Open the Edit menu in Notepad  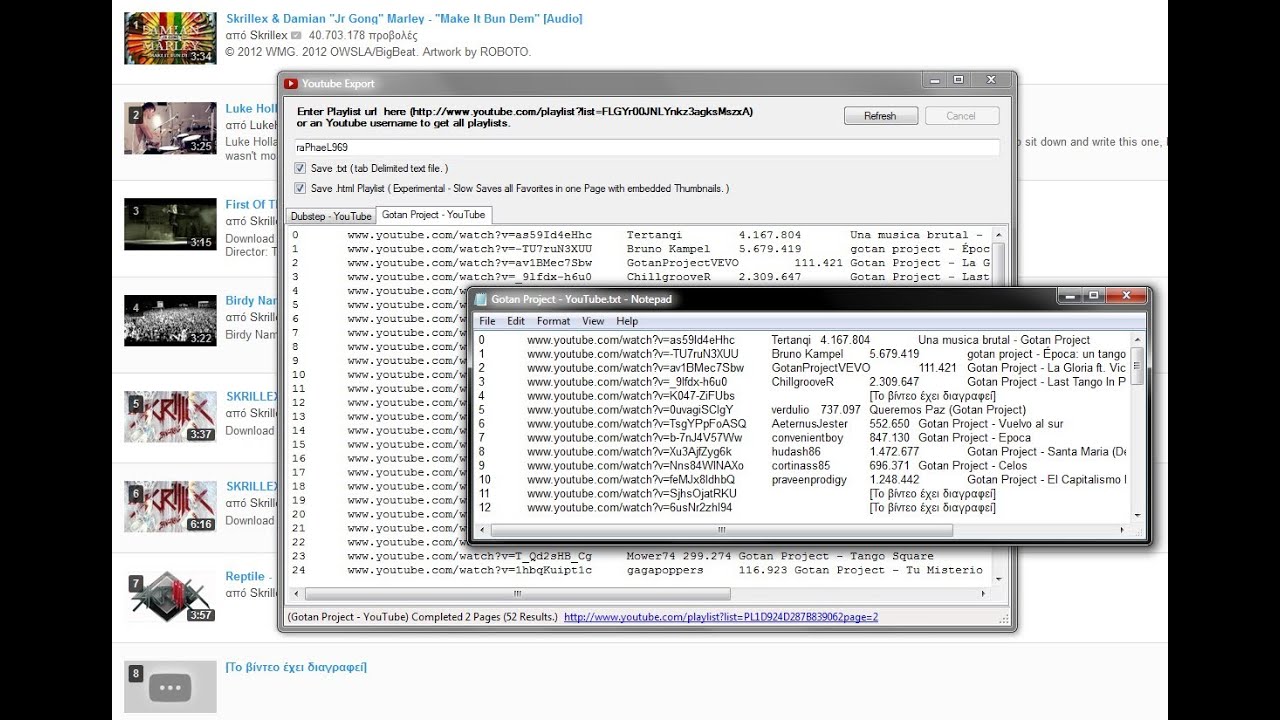(516, 321)
